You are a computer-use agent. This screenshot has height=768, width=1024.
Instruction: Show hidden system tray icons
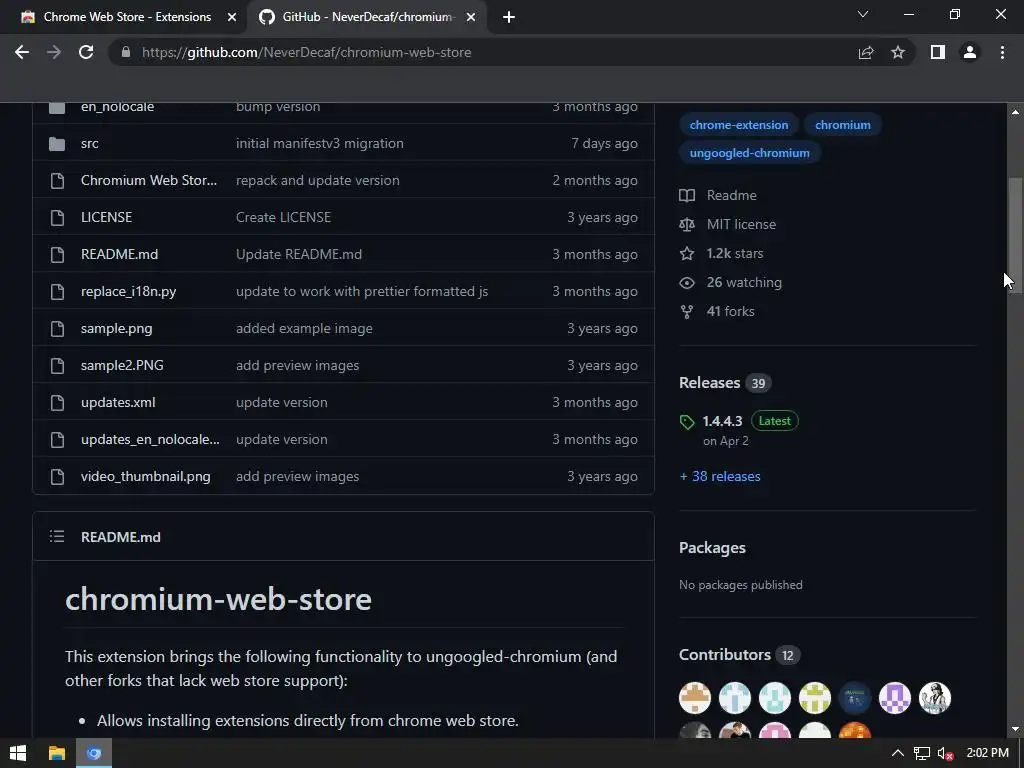tap(898, 754)
